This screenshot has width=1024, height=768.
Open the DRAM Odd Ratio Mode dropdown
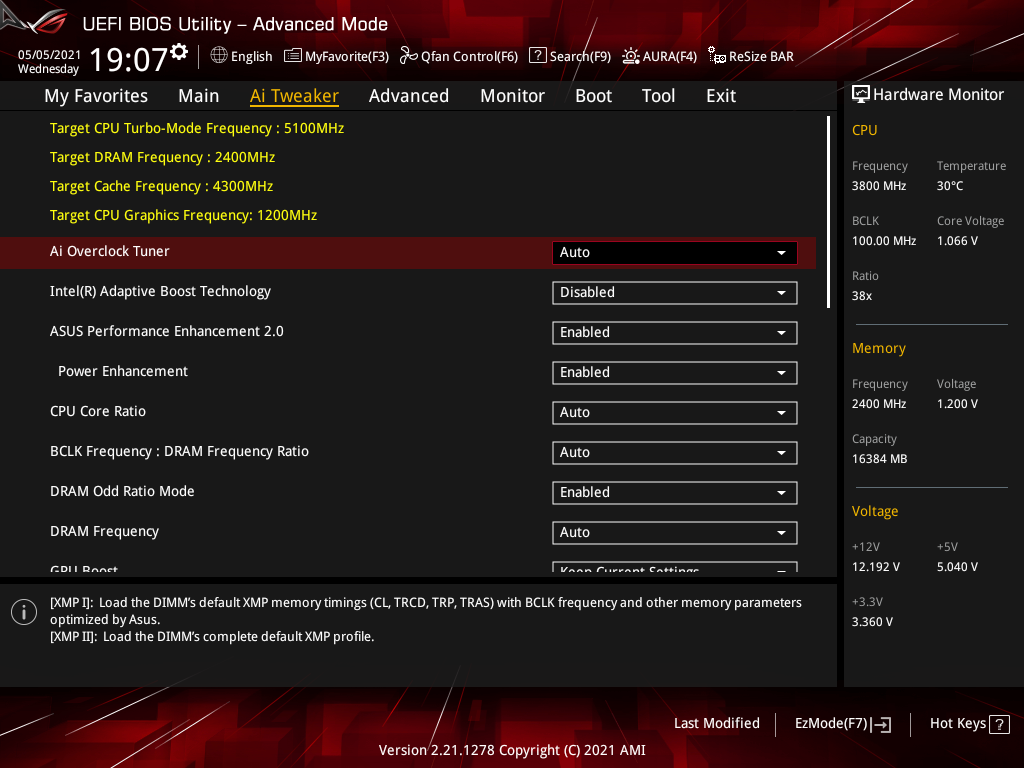[x=675, y=492]
